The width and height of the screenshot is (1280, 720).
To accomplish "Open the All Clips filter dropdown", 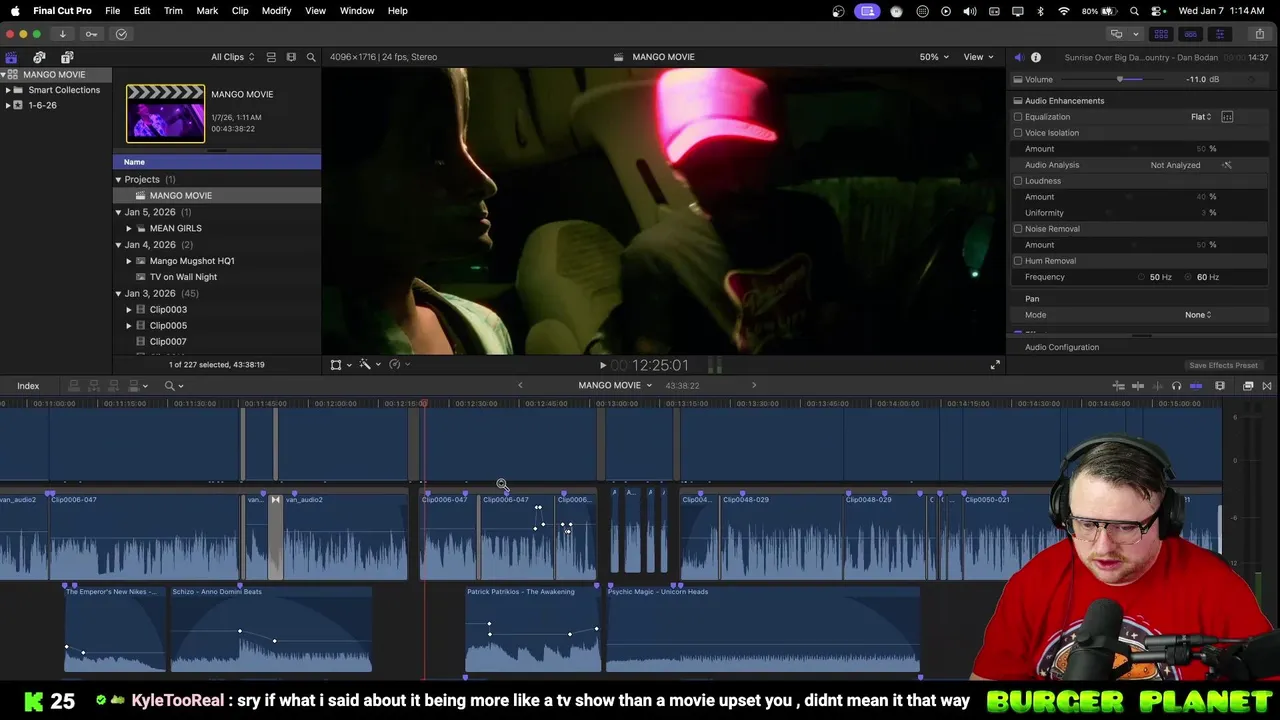I will click(232, 57).
